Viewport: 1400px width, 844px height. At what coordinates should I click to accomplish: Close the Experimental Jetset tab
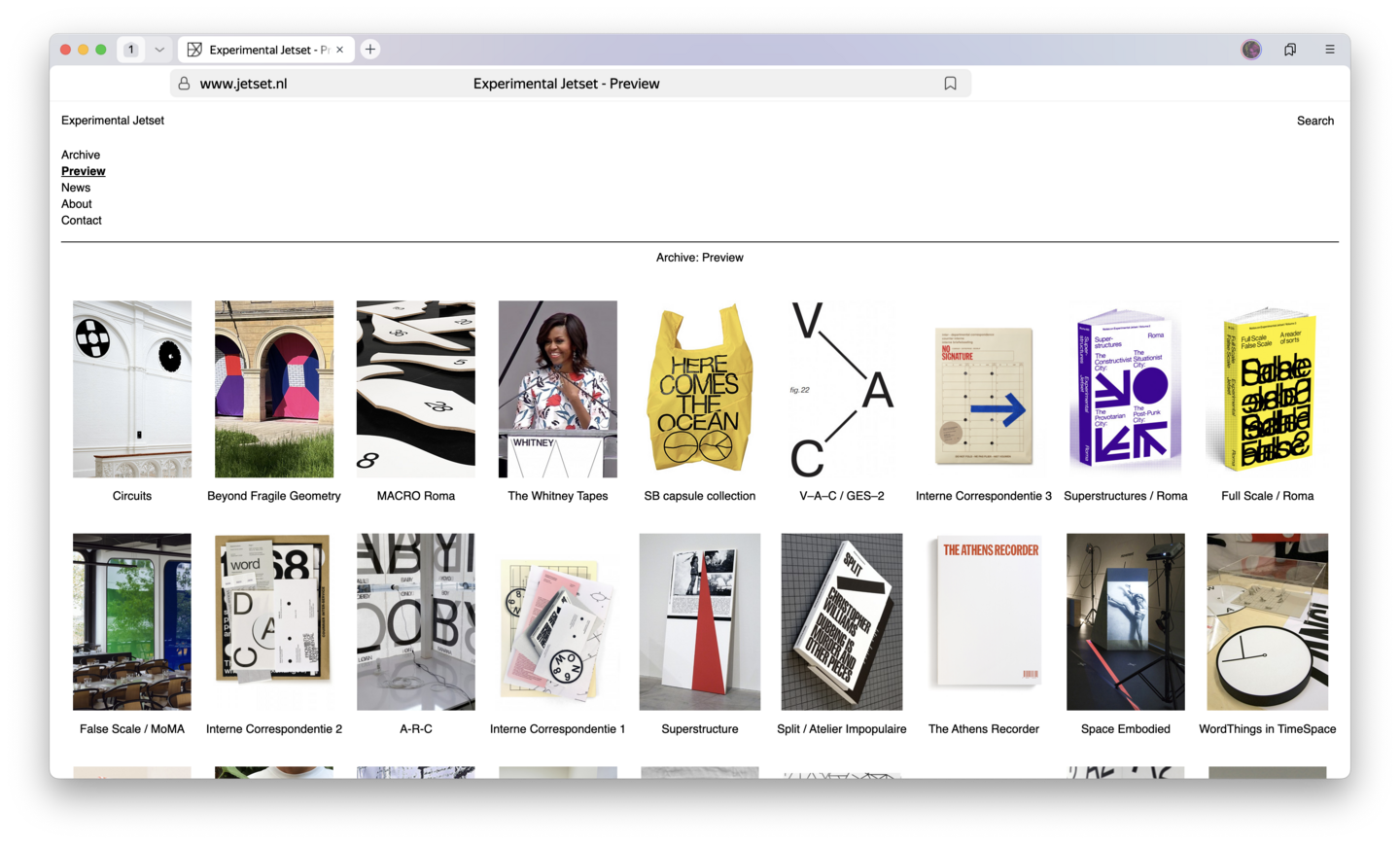[339, 50]
